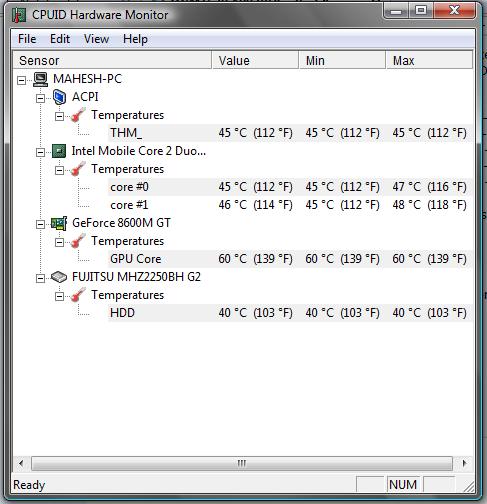This screenshot has width=487, height=504.
Task: Select the GeForce 8600M GT card icon
Action: 59,223
